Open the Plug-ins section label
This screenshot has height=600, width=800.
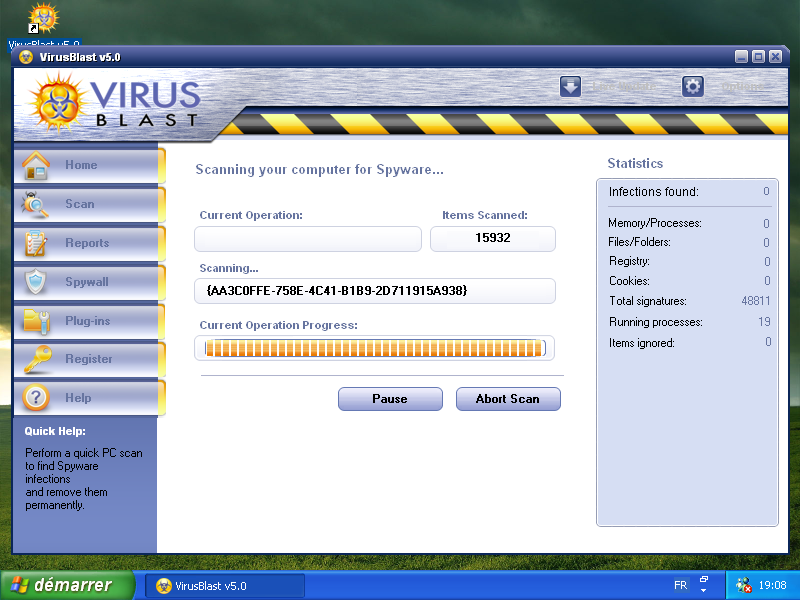88,321
